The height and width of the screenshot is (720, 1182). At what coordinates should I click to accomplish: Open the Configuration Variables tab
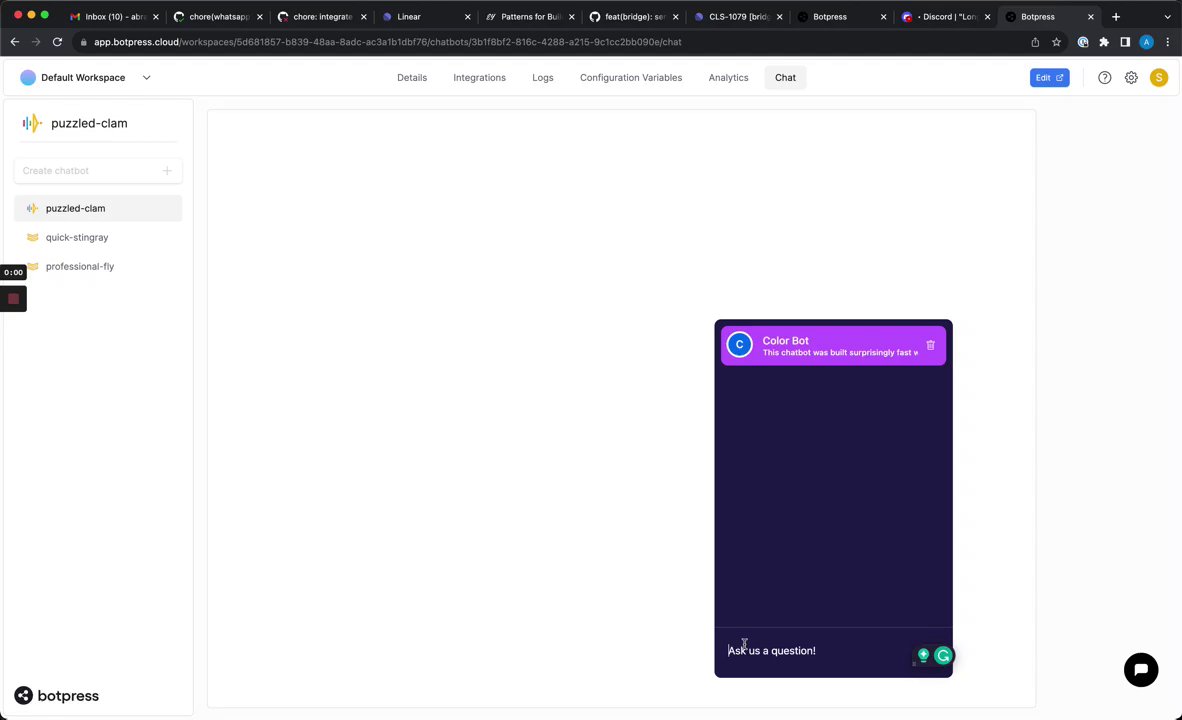631,78
